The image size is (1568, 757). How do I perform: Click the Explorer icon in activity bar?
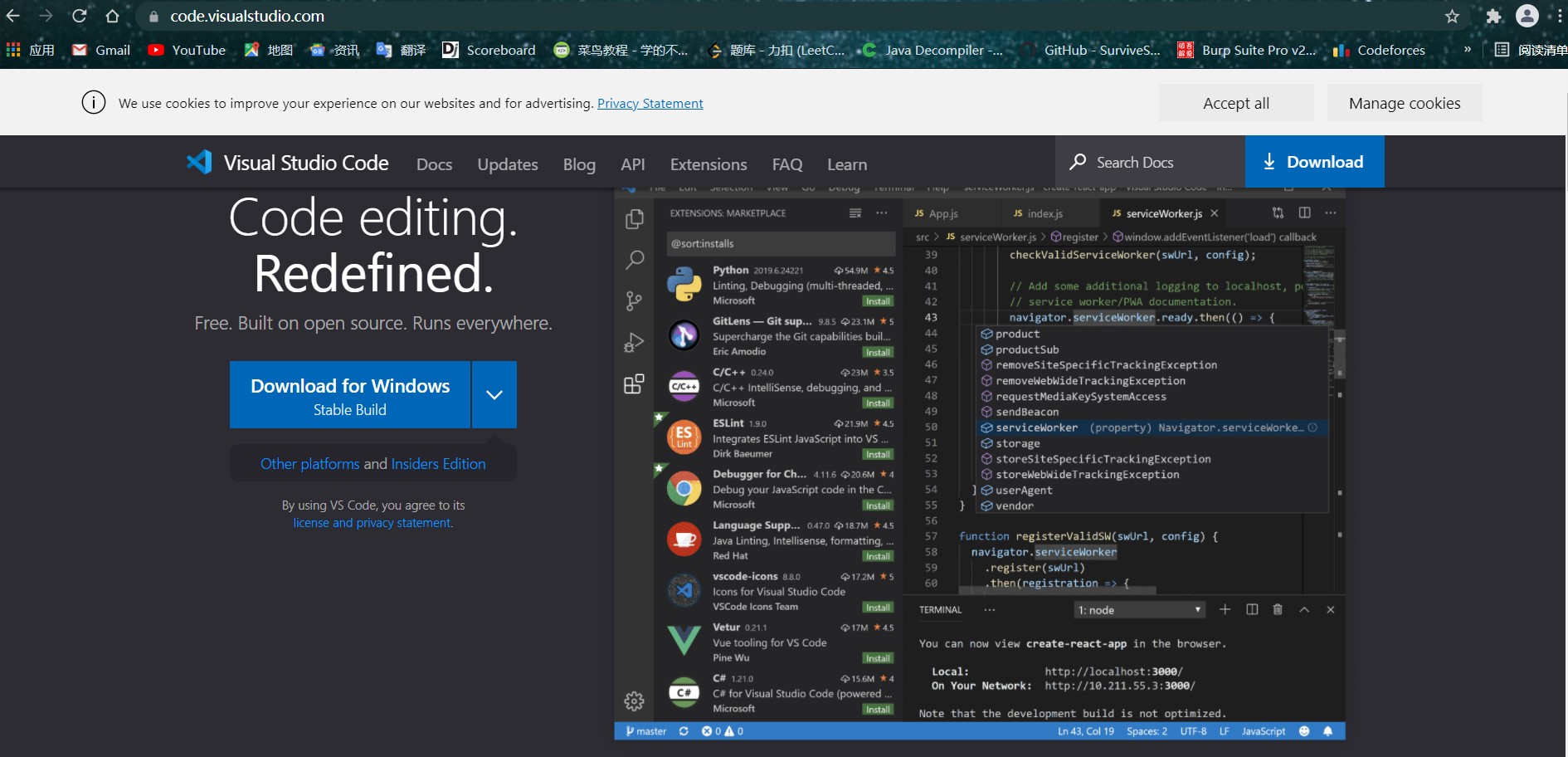pos(635,218)
